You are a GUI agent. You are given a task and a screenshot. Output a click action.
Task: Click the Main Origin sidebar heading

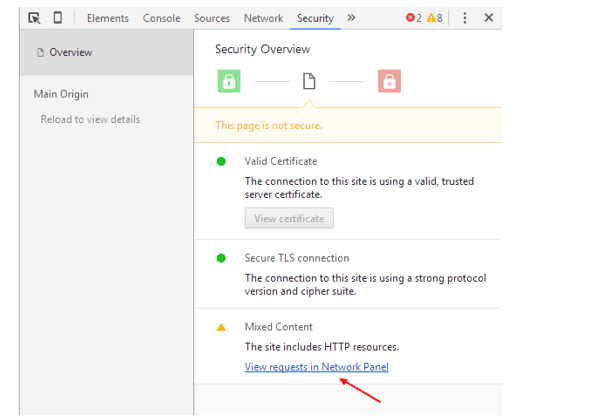click(x=61, y=94)
